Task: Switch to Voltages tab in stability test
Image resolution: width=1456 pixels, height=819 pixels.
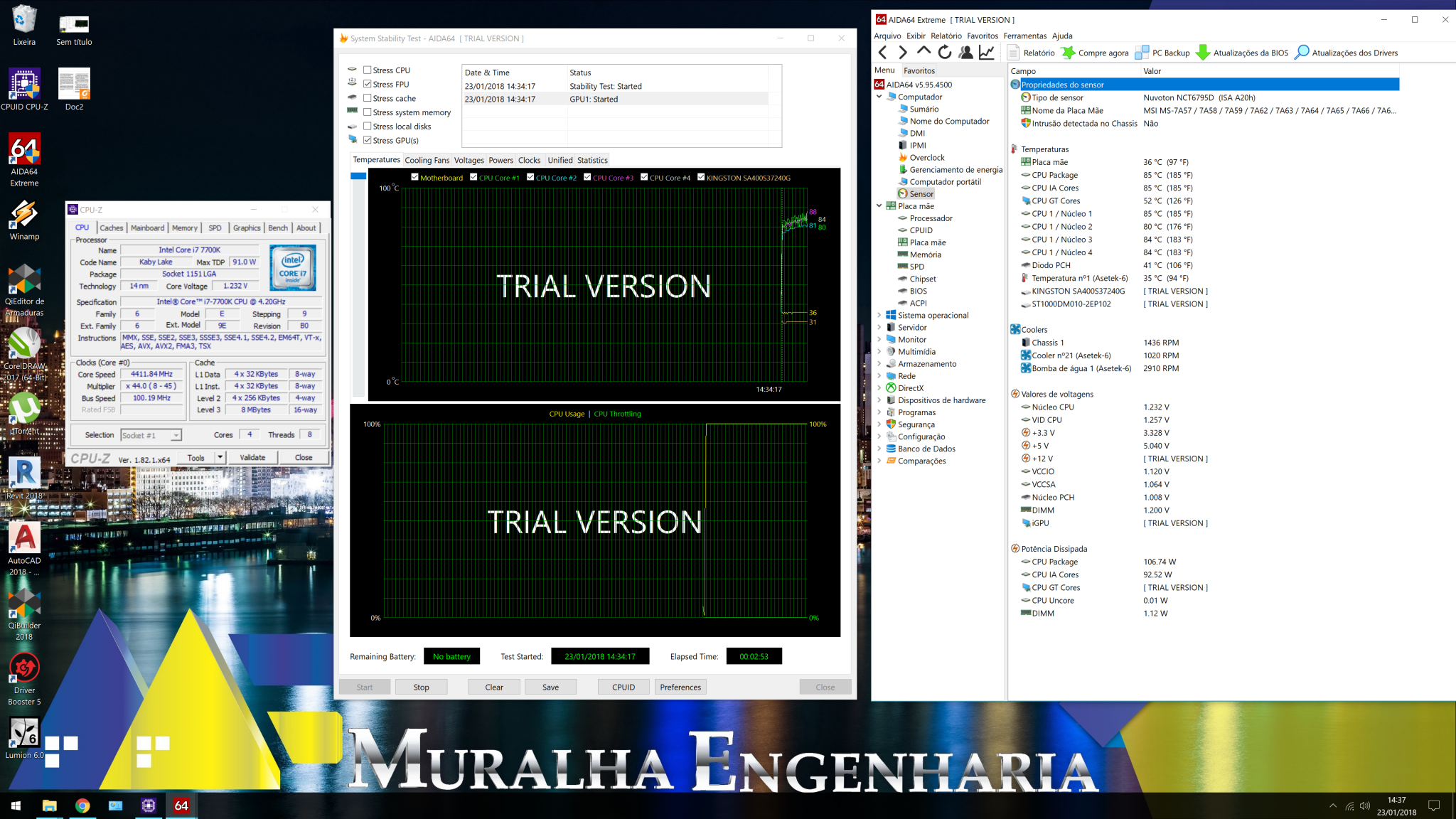Action: (469, 161)
